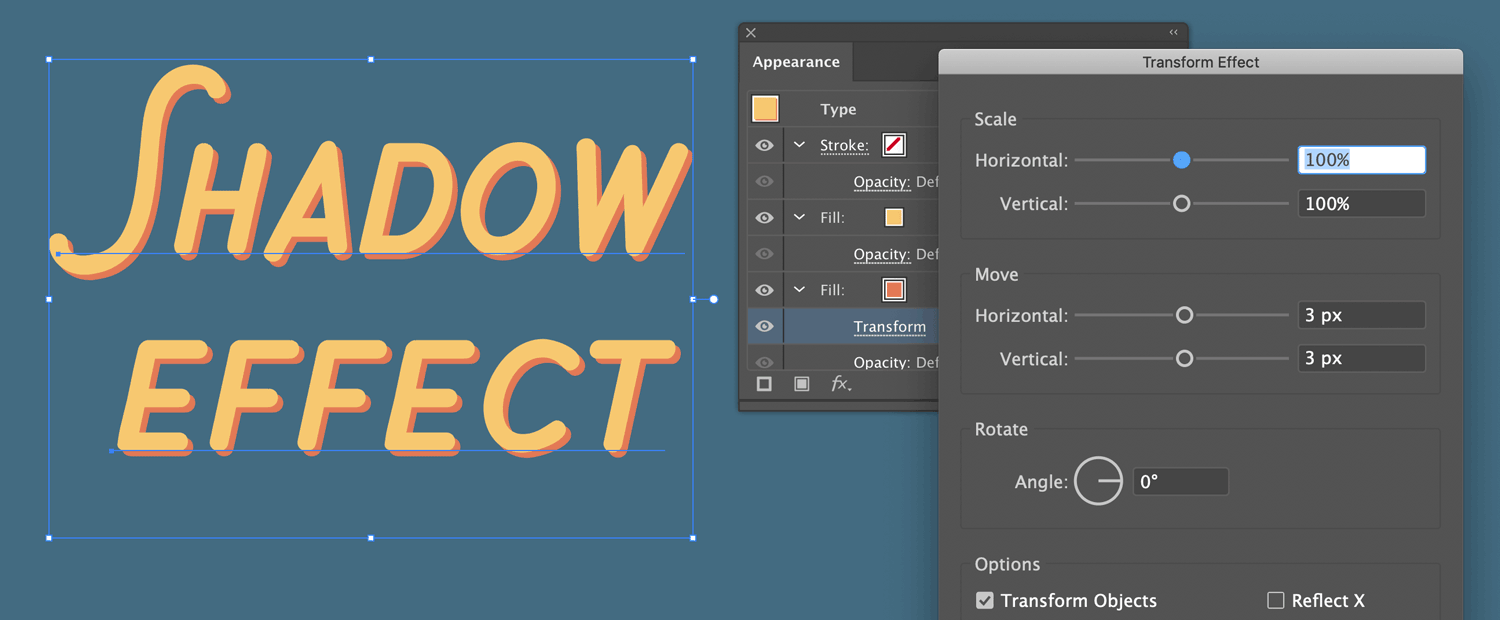
Task: Uncheck the Transform Objects option
Action: 985,600
